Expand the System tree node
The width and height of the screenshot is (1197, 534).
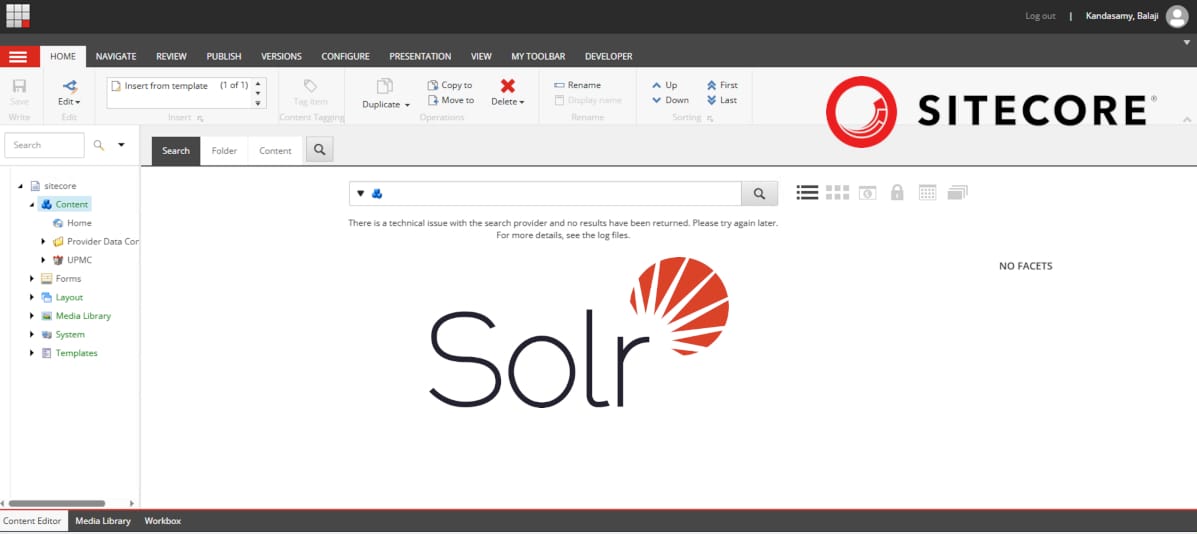click(x=32, y=335)
